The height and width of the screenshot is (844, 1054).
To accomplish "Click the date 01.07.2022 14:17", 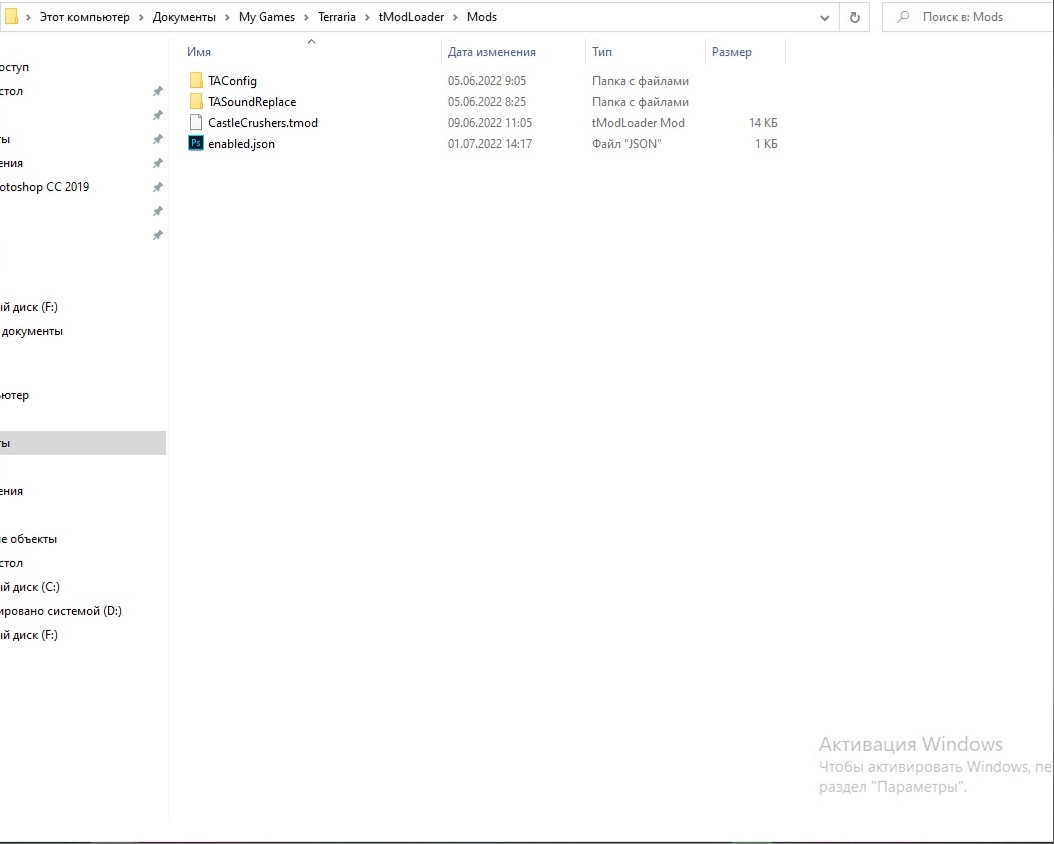I will click(489, 143).
